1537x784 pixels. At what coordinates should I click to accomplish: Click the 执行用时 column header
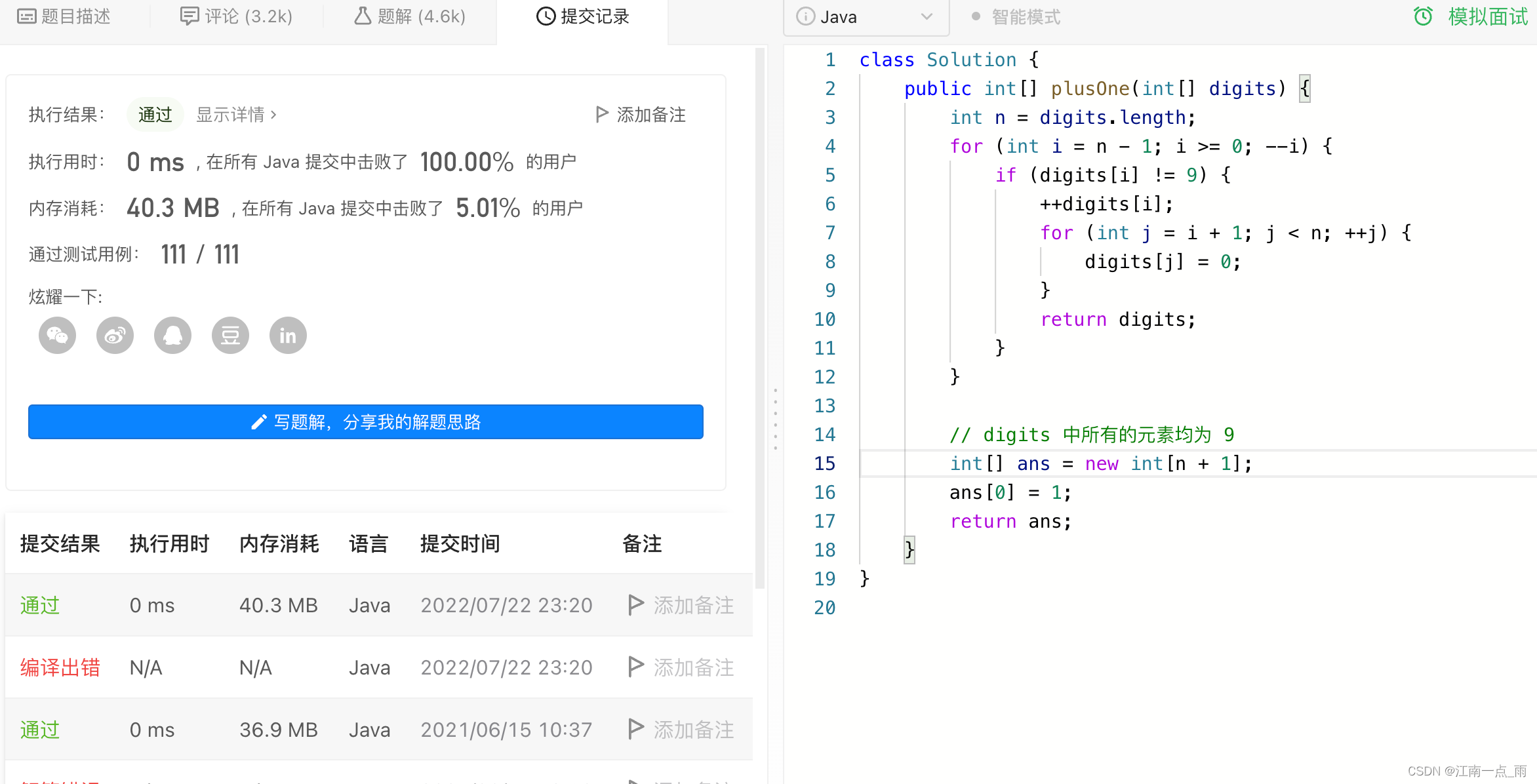[x=170, y=543]
